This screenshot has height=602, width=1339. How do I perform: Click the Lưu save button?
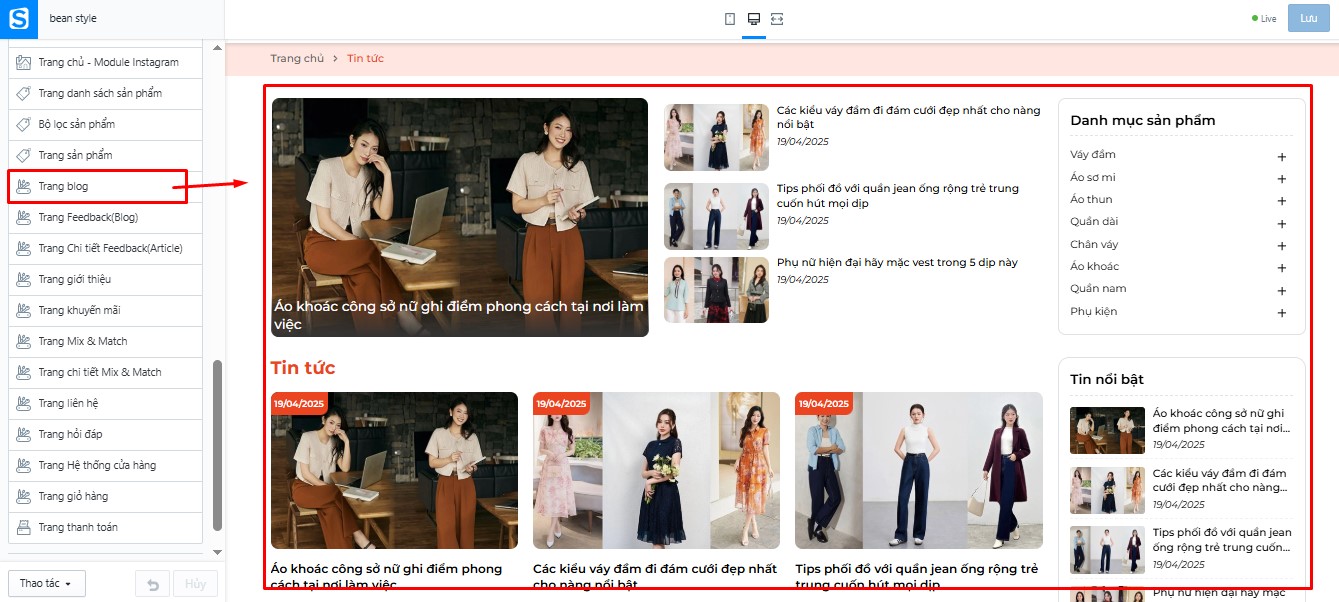[1308, 18]
